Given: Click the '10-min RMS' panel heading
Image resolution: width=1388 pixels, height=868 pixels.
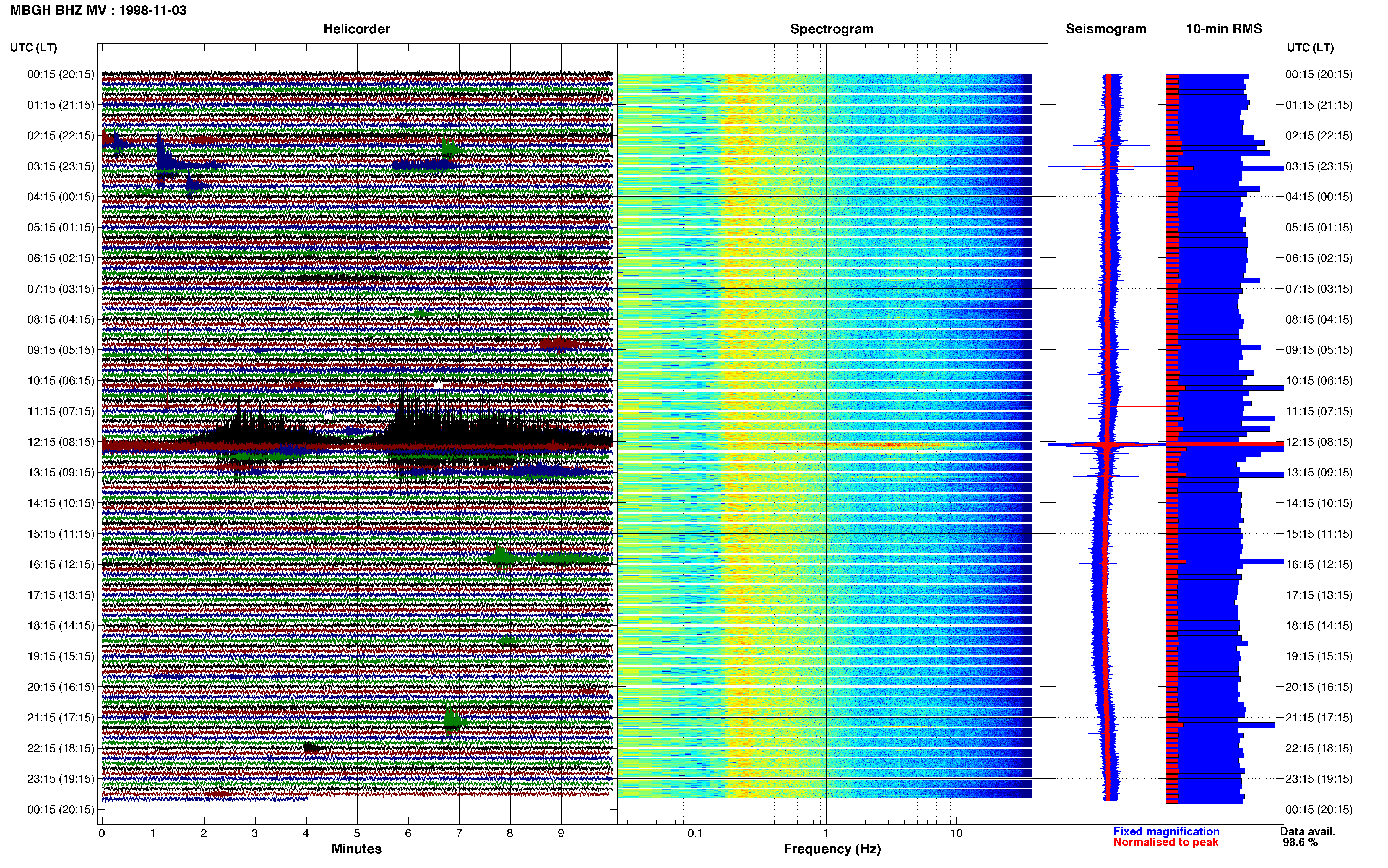Looking at the screenshot, I should click(1224, 29).
